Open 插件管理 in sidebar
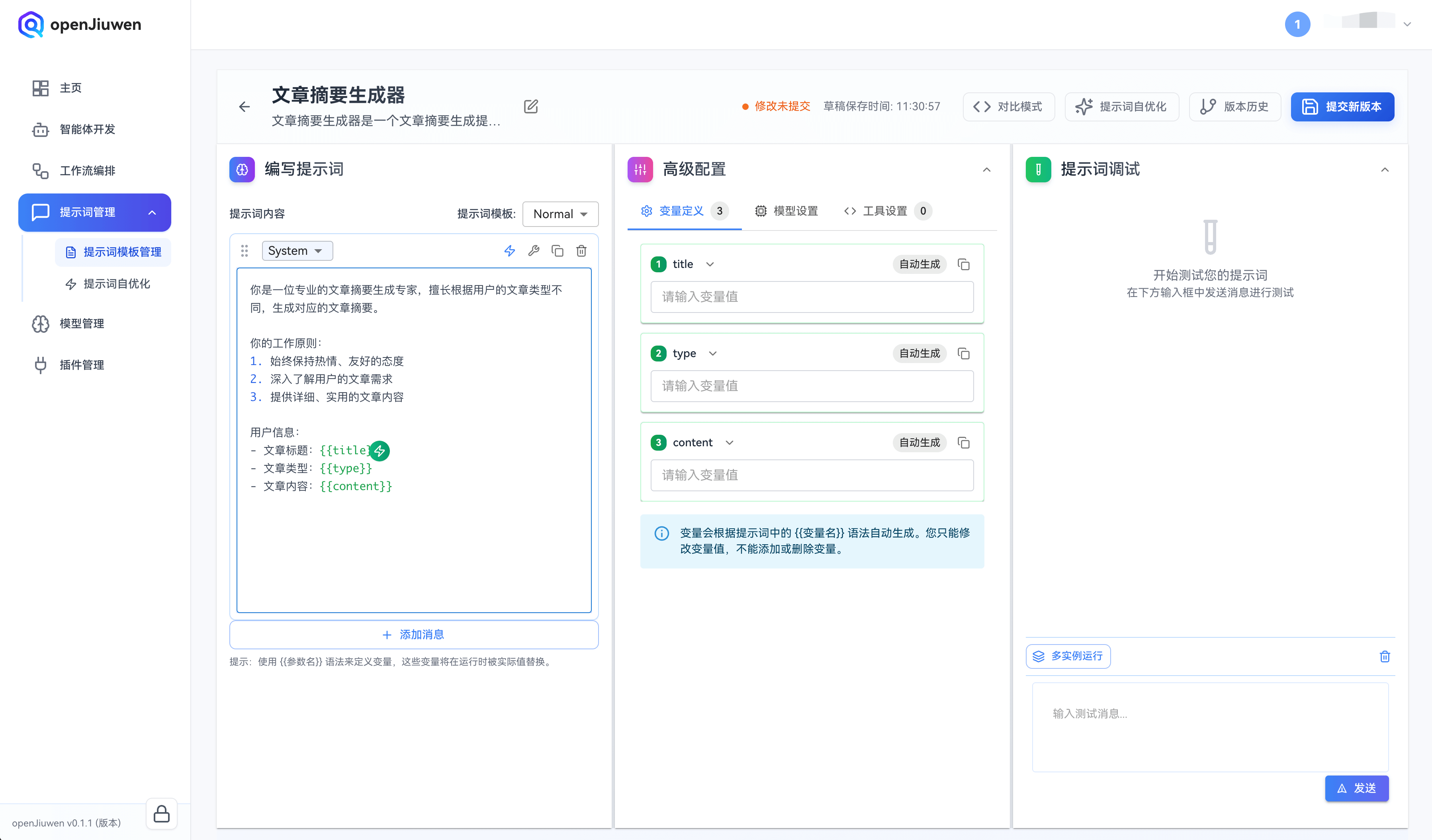Viewport: 1432px width, 840px height. click(68, 365)
